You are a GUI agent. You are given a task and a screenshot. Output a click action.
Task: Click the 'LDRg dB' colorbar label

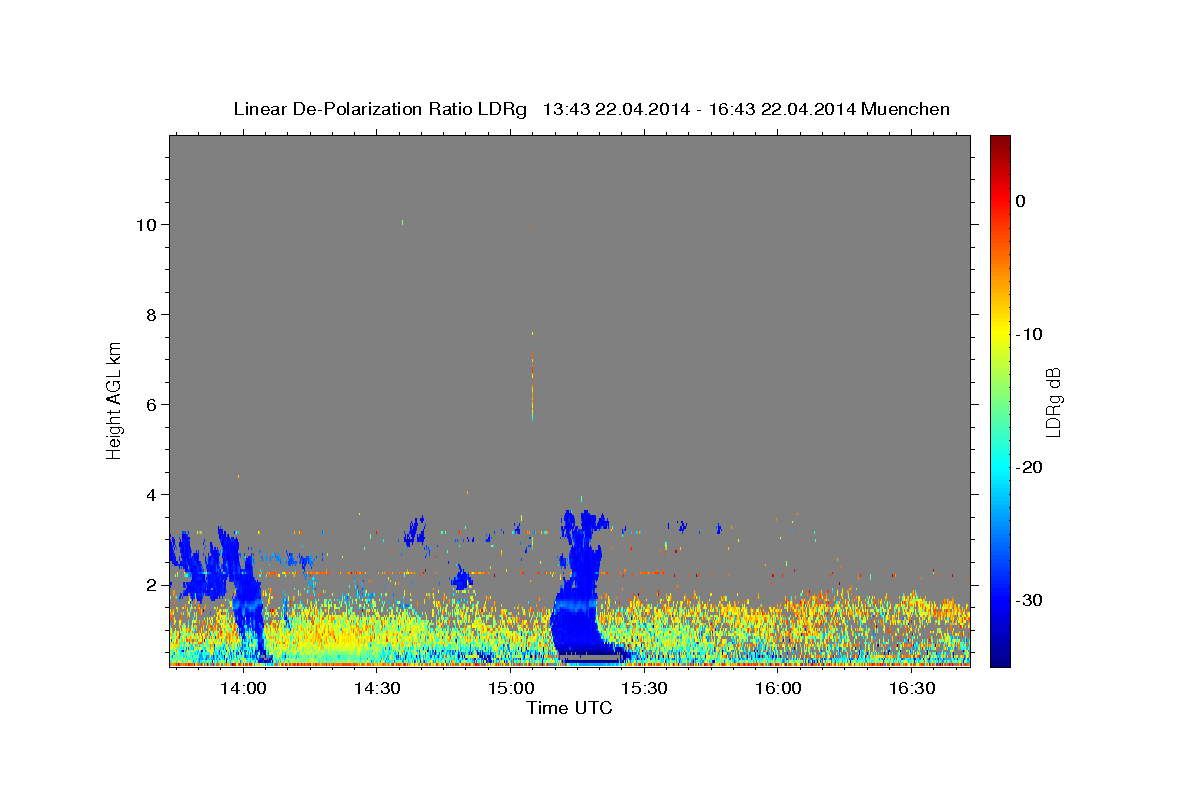tap(1053, 402)
